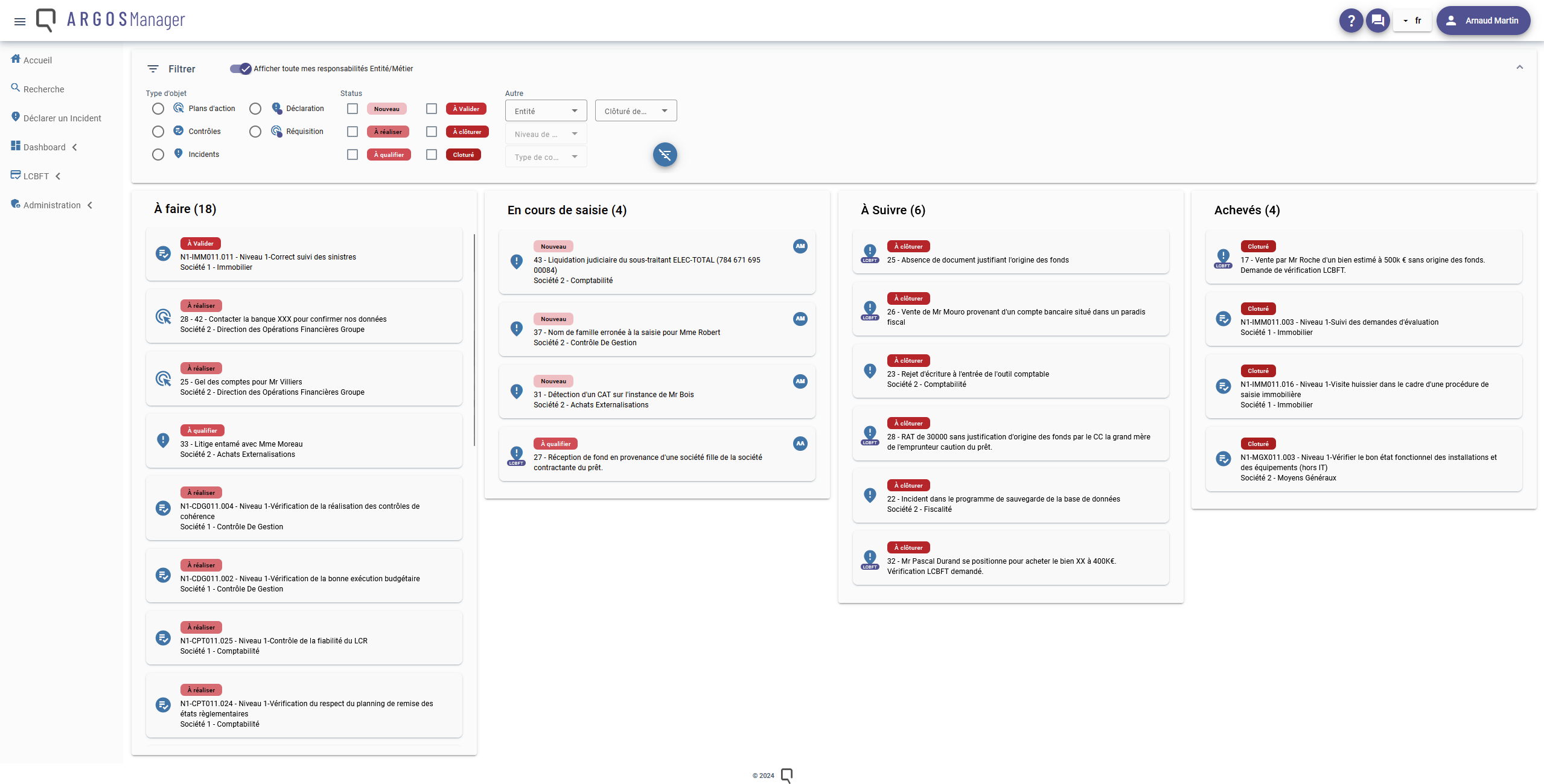Viewport: 1544px width, 784px height.
Task: Open Administration in the sidebar
Action: point(52,205)
